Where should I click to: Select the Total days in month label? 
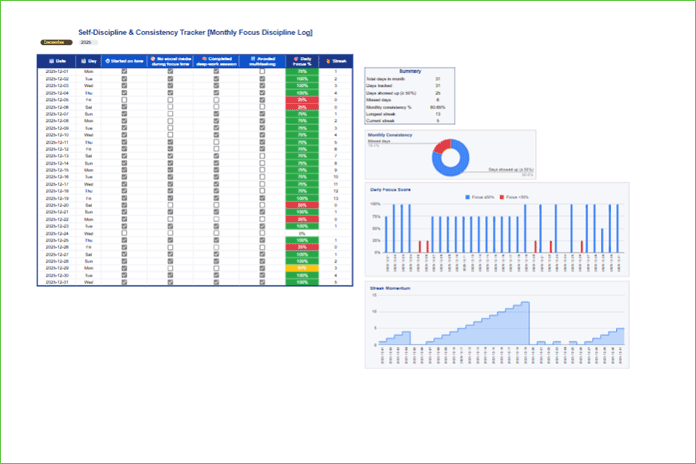click(385, 79)
